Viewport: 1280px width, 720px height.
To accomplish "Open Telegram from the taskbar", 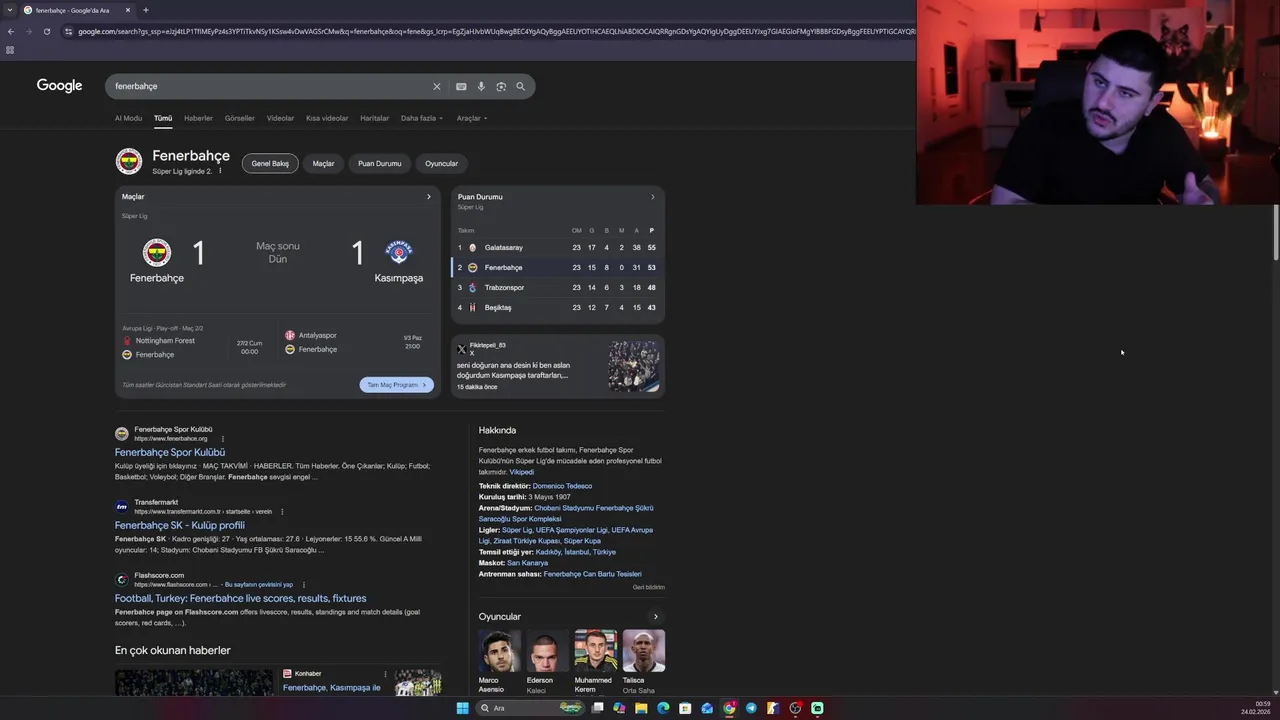I will coord(751,708).
